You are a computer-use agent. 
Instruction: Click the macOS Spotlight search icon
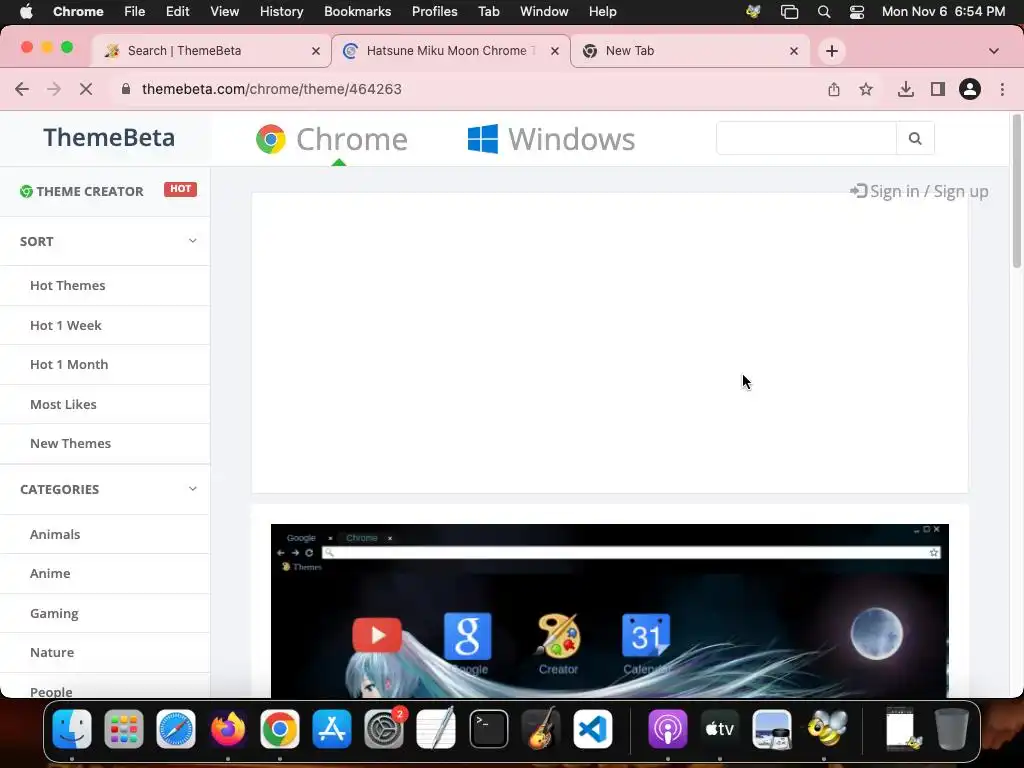[x=824, y=12]
